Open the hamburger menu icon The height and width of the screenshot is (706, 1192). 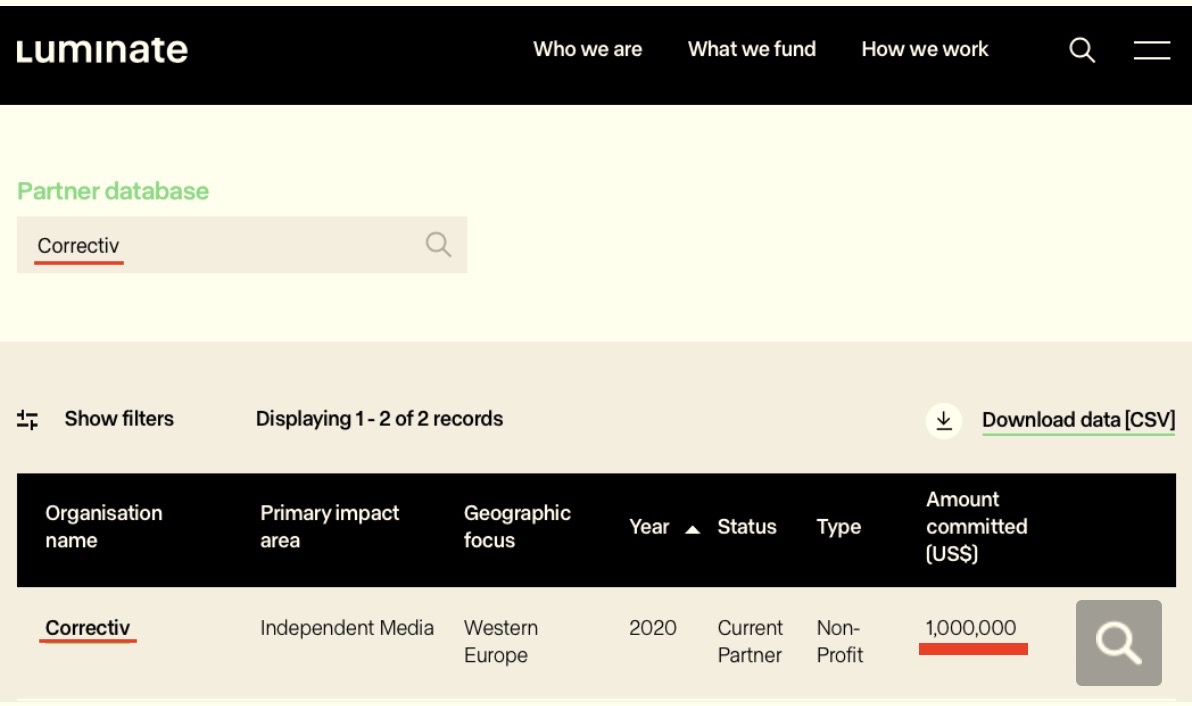[1152, 50]
